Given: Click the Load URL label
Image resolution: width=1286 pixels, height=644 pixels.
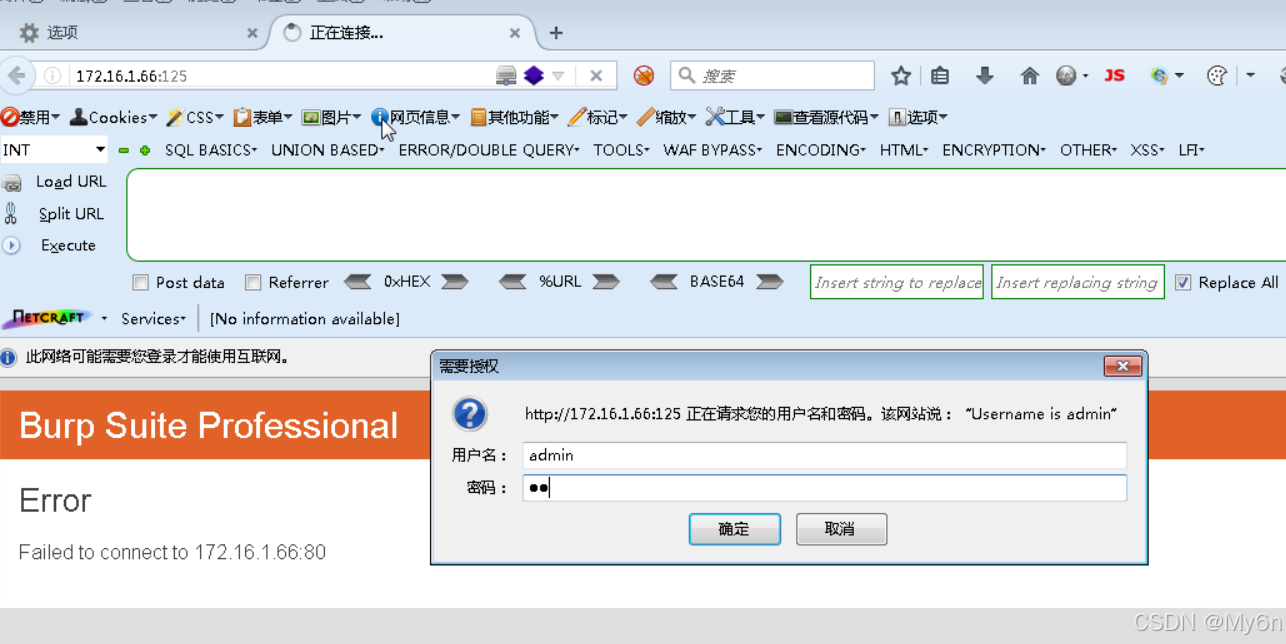Looking at the screenshot, I should point(71,182).
